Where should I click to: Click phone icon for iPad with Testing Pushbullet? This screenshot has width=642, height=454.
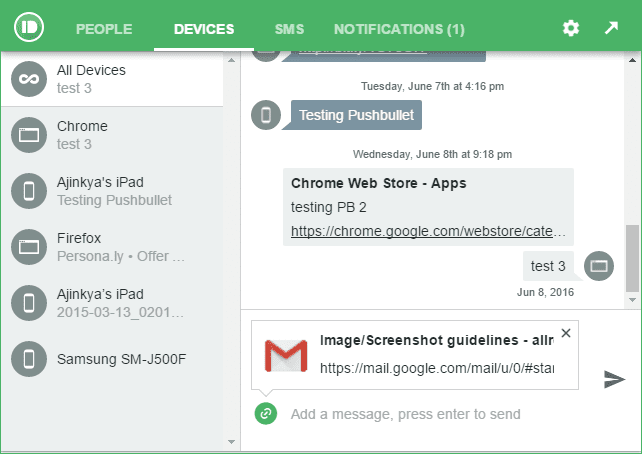29,191
